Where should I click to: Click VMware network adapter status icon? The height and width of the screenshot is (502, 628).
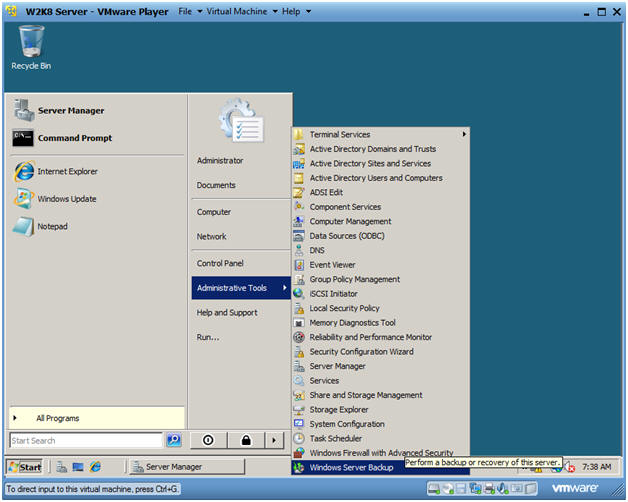tap(476, 488)
